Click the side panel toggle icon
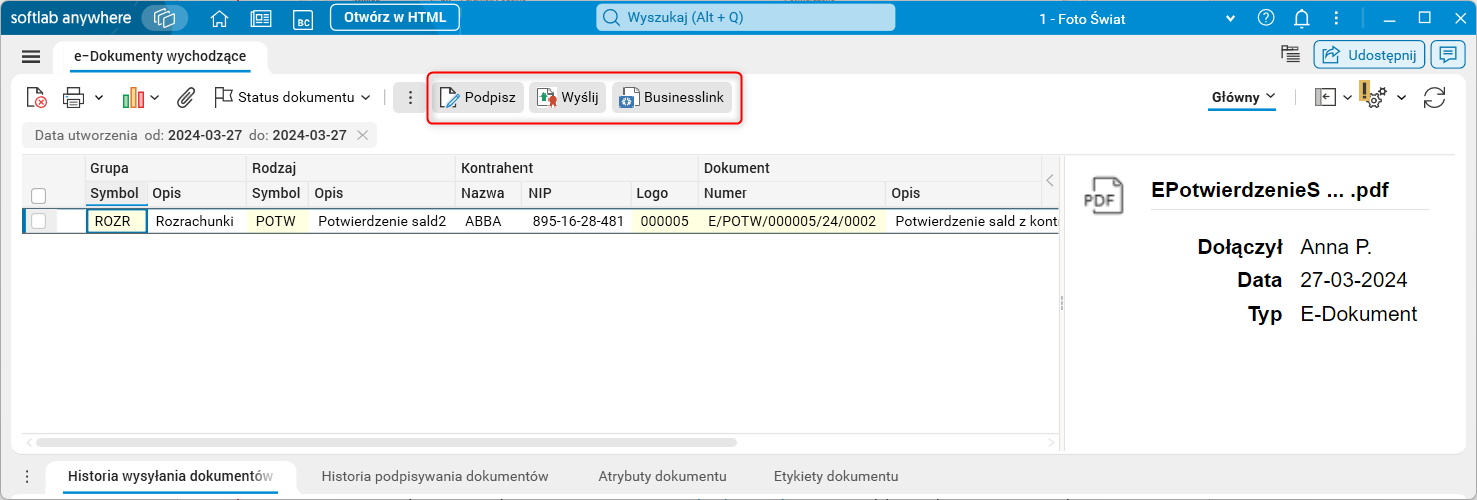Image resolution: width=1477 pixels, height=500 pixels. 1325,97
